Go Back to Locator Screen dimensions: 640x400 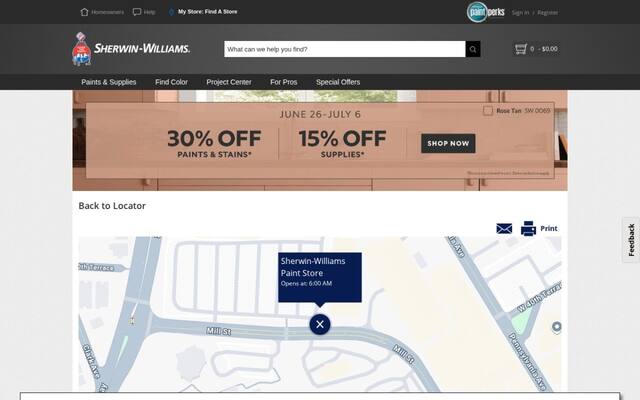[x=112, y=206]
